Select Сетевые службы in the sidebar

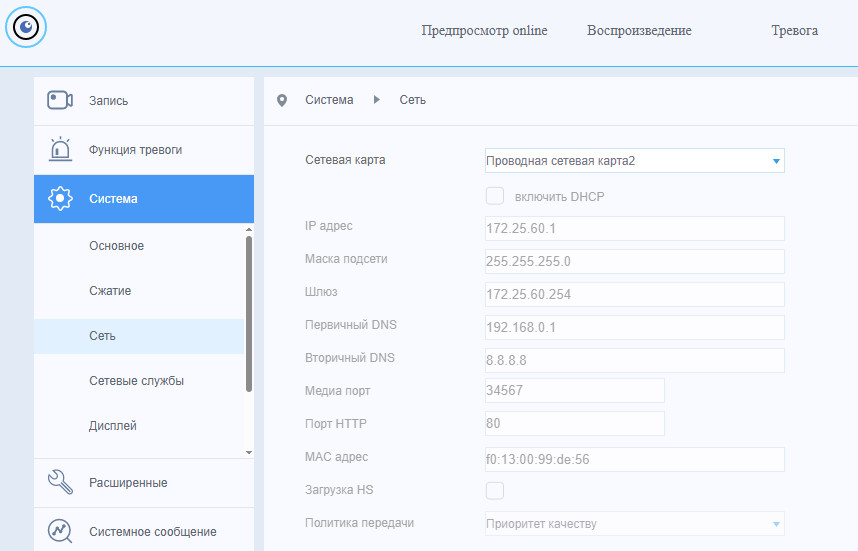[x=136, y=381]
